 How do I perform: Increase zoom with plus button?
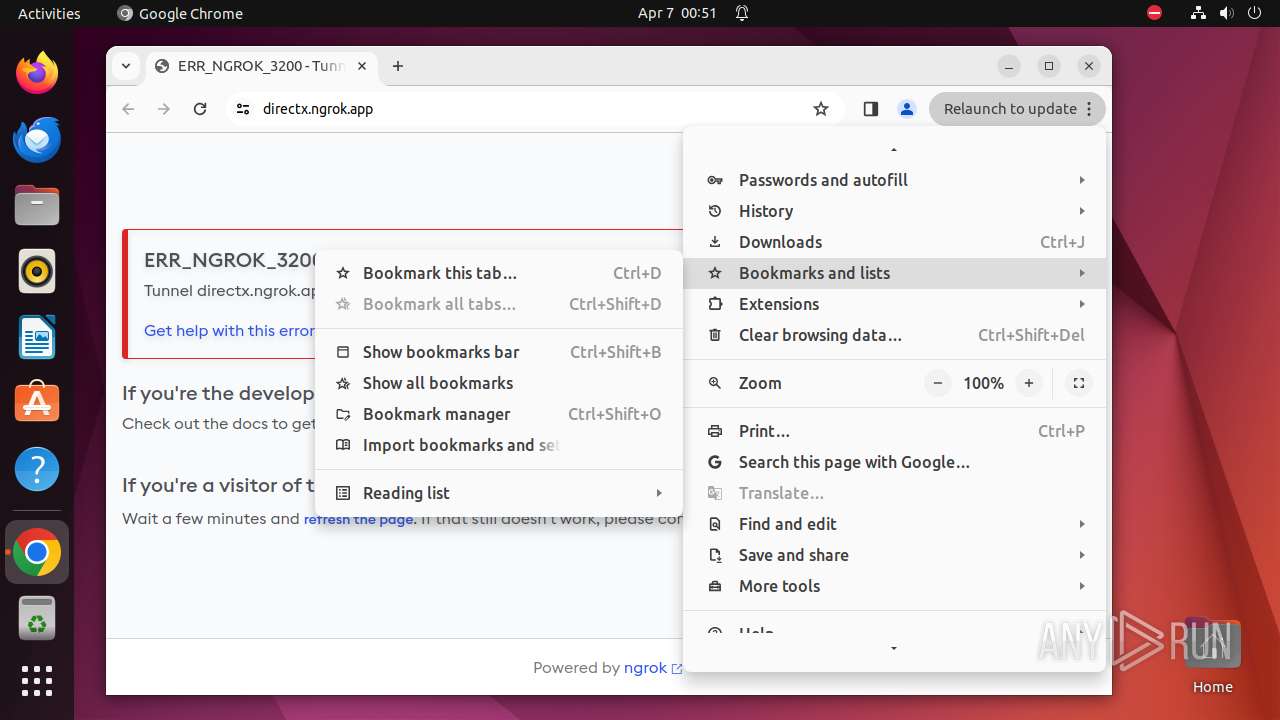(x=1029, y=383)
